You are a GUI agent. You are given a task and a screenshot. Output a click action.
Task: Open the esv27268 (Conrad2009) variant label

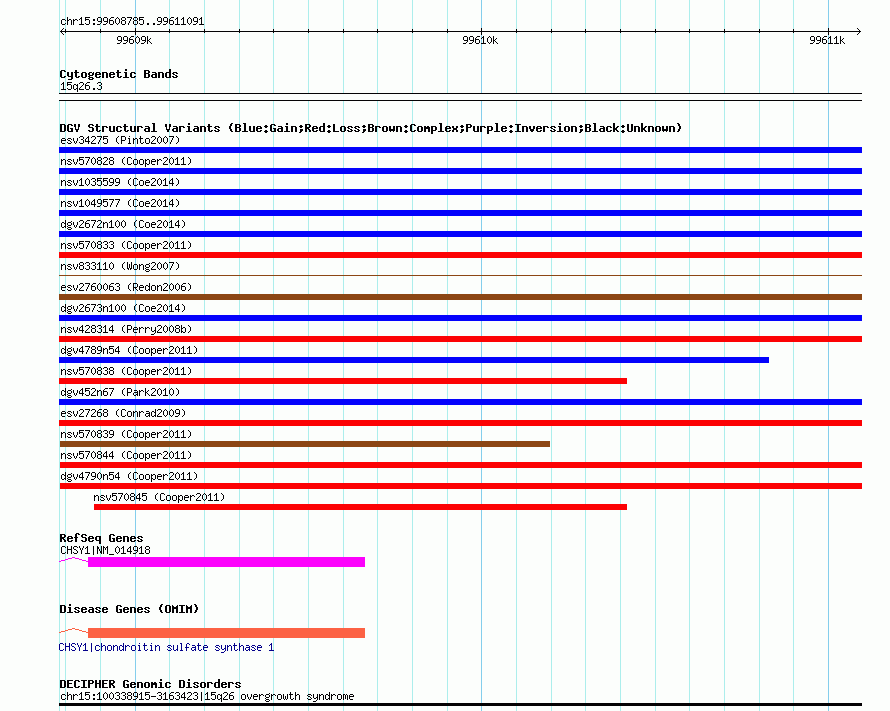123,413
